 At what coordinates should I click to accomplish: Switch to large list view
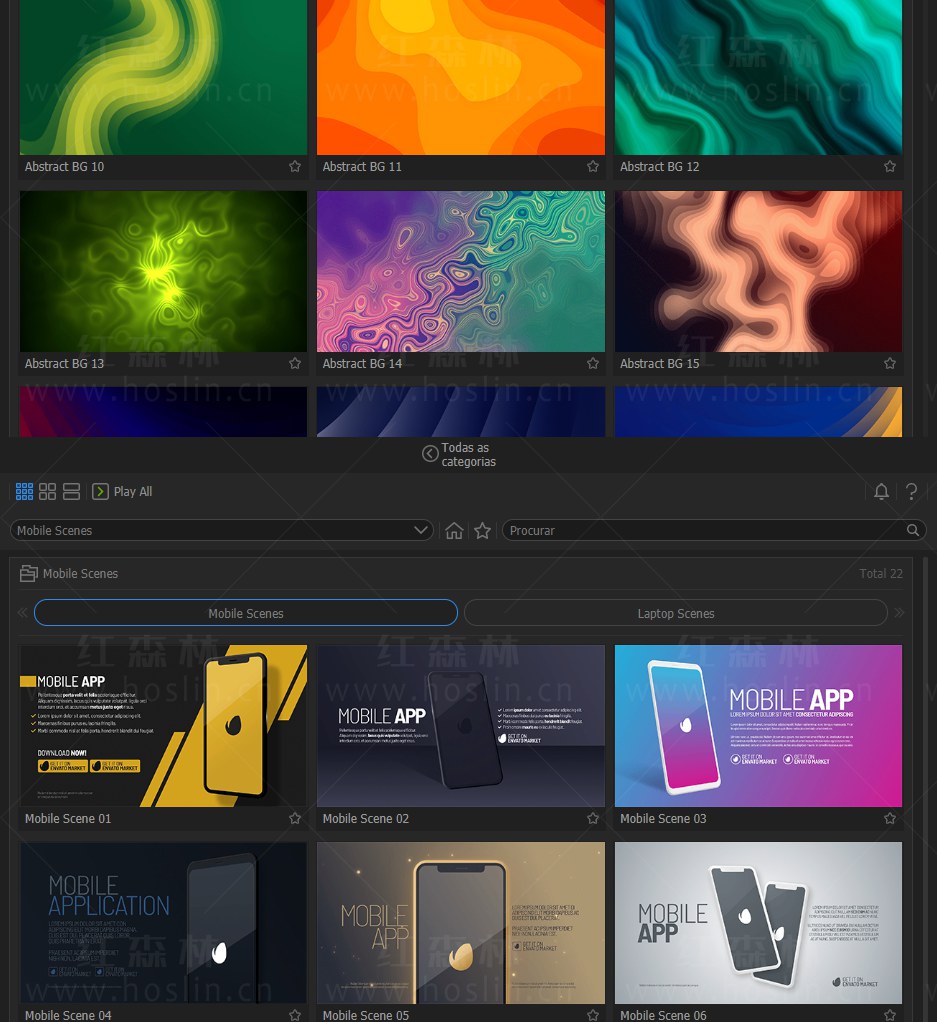click(71, 491)
